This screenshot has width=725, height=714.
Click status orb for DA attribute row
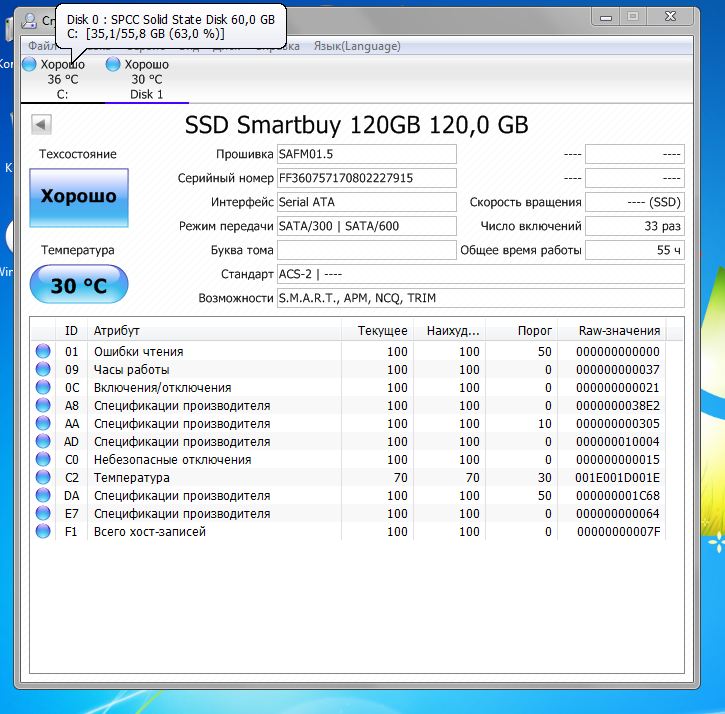(43, 495)
